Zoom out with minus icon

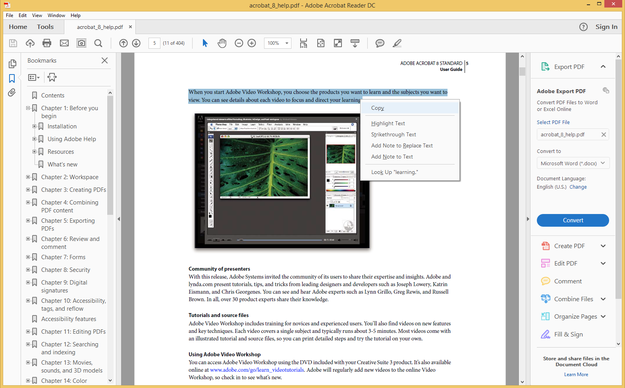[239, 43]
